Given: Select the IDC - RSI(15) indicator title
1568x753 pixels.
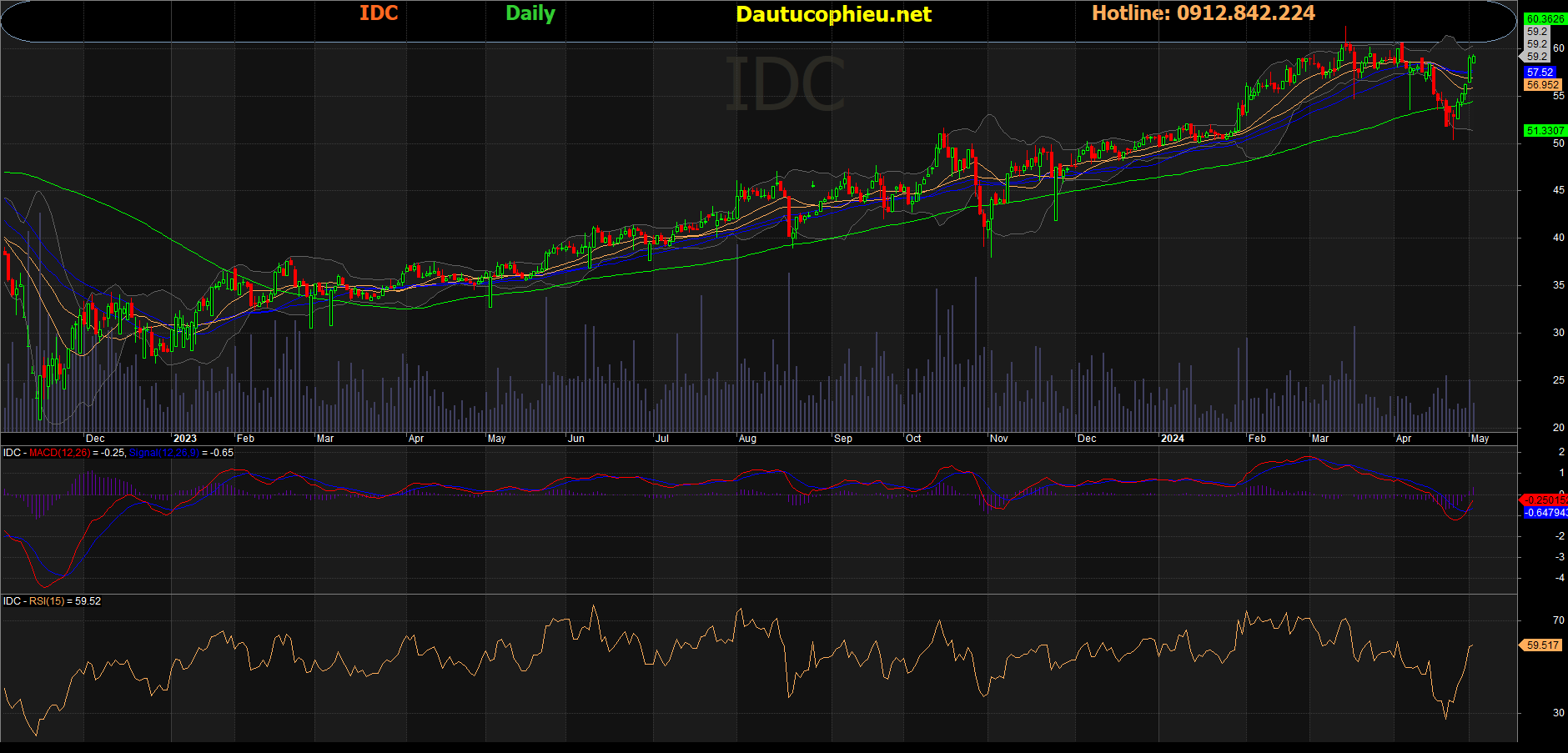Looking at the screenshot, I should [34, 601].
